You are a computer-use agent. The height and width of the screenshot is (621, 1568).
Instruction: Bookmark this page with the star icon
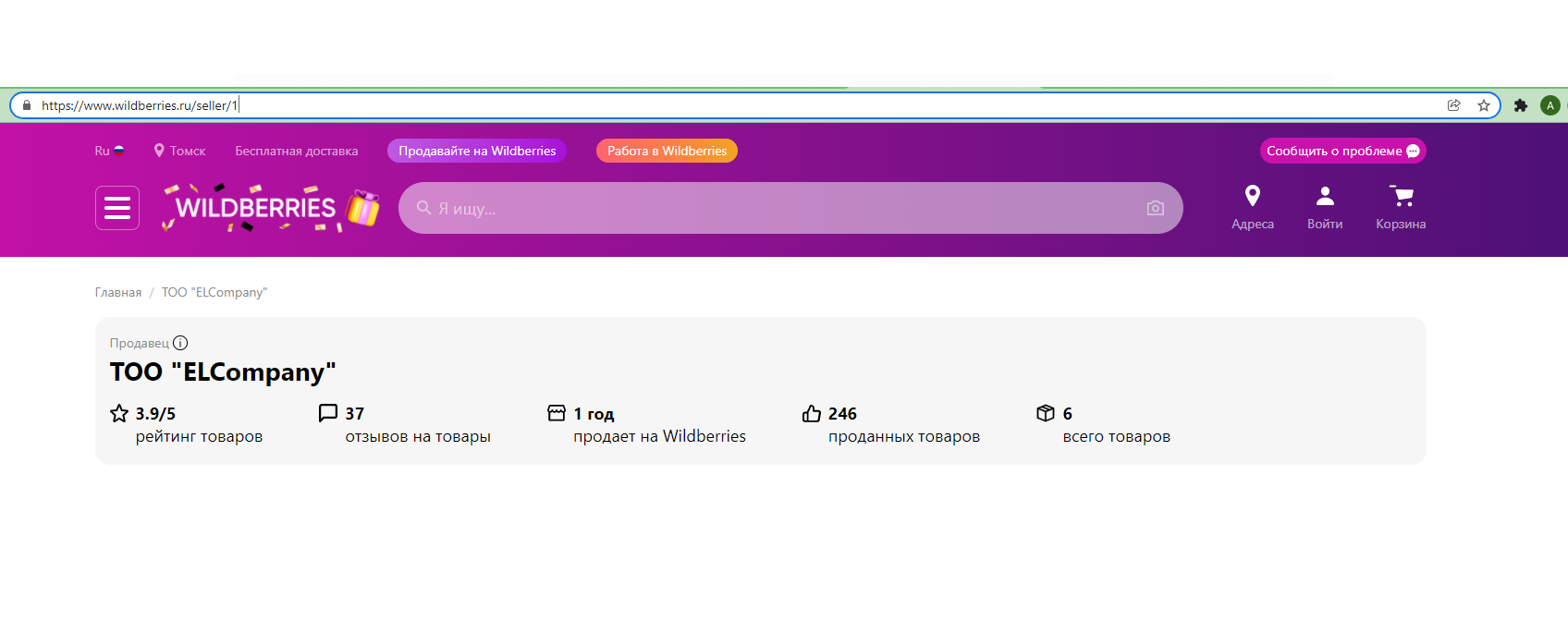coord(1484,105)
